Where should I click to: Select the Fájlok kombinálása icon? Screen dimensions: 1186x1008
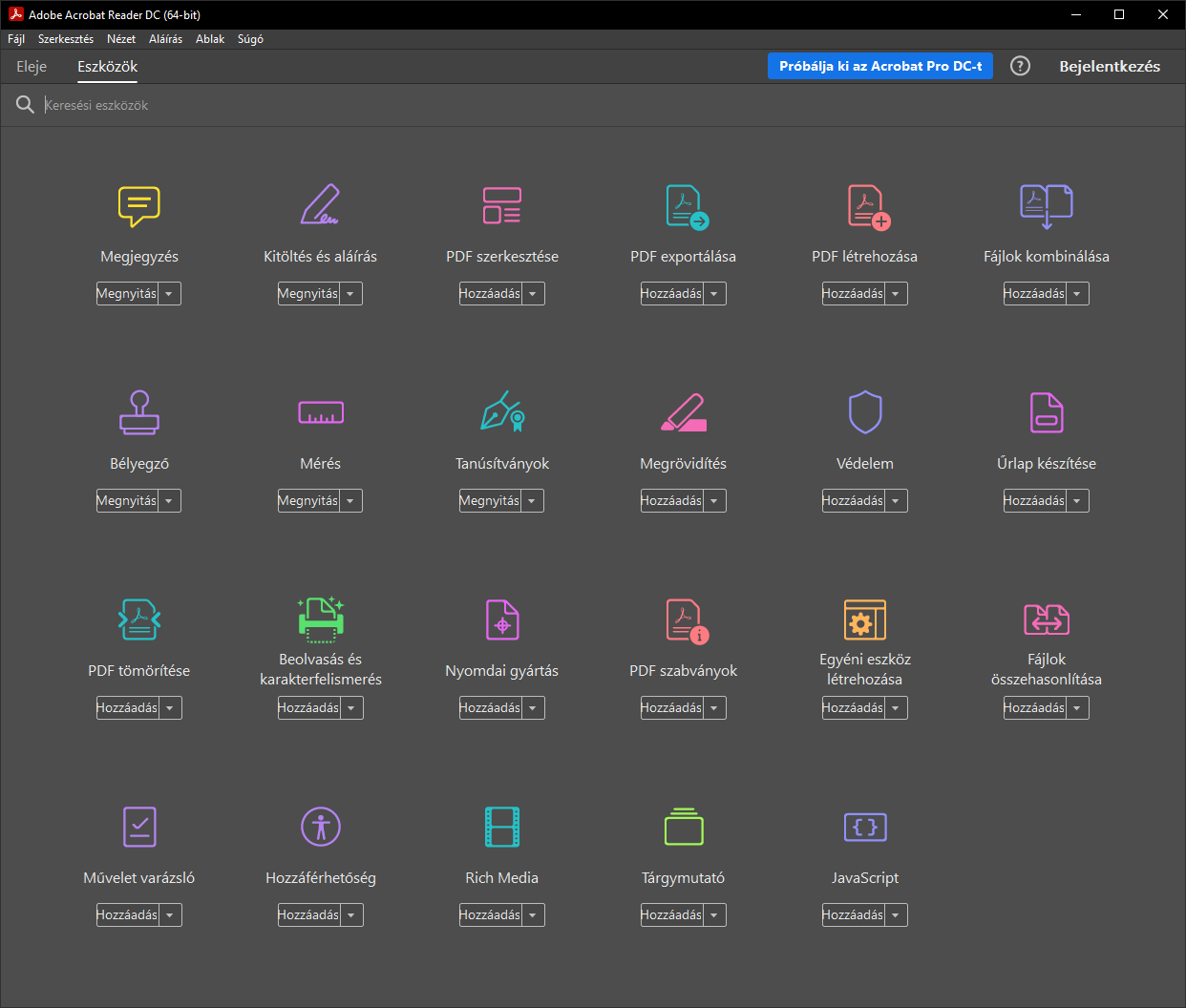pyautogui.click(x=1047, y=207)
